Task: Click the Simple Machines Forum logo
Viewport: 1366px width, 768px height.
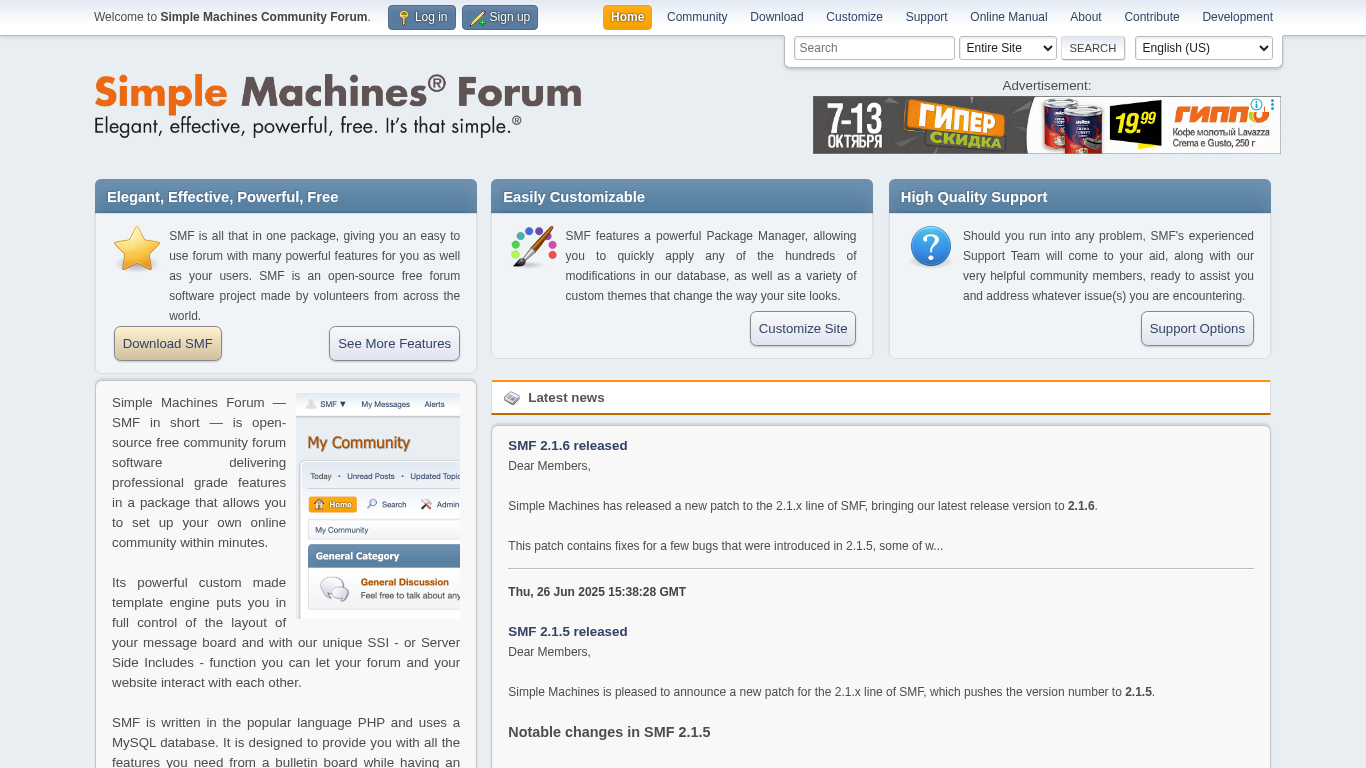Action: (338, 94)
